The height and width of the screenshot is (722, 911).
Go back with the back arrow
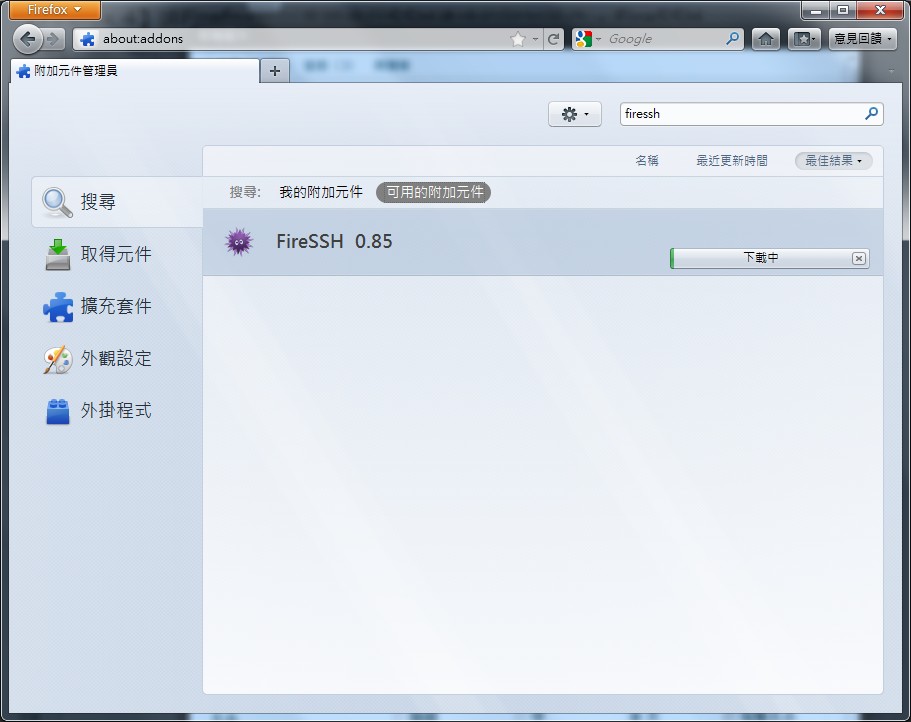pos(27,39)
